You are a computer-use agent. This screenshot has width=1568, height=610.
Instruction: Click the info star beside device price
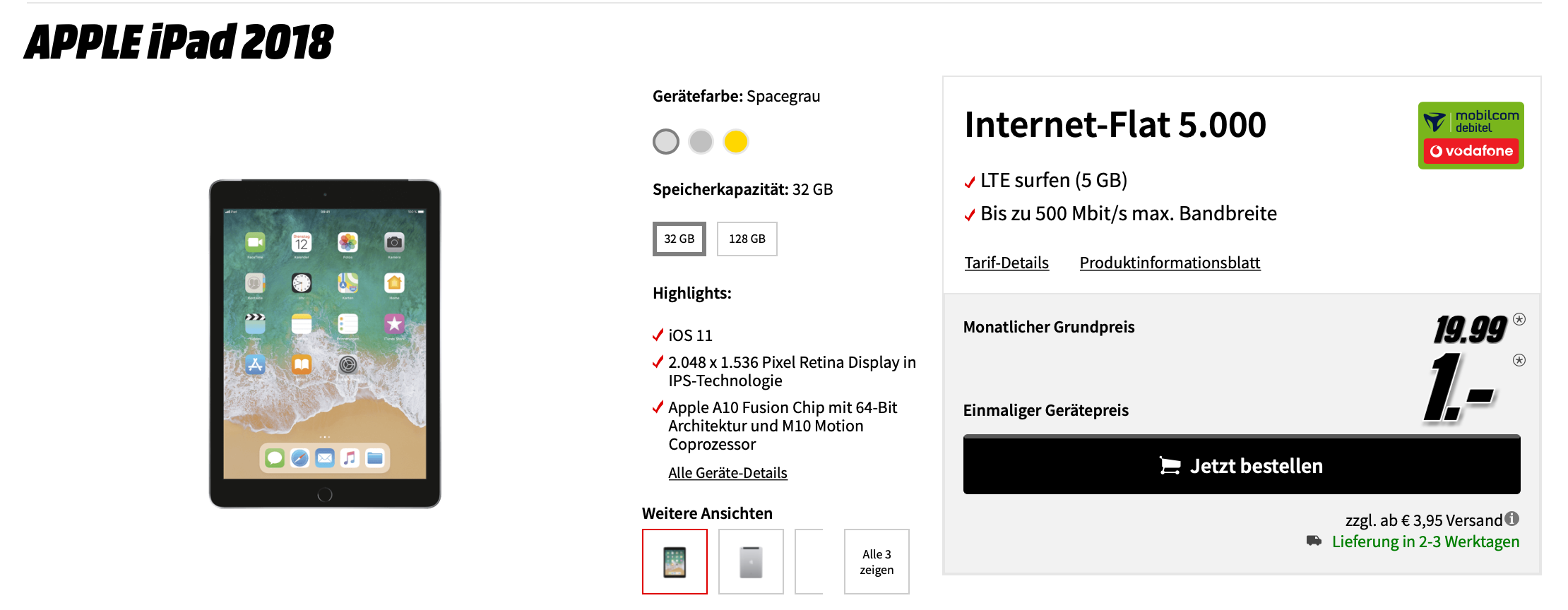point(1519,360)
